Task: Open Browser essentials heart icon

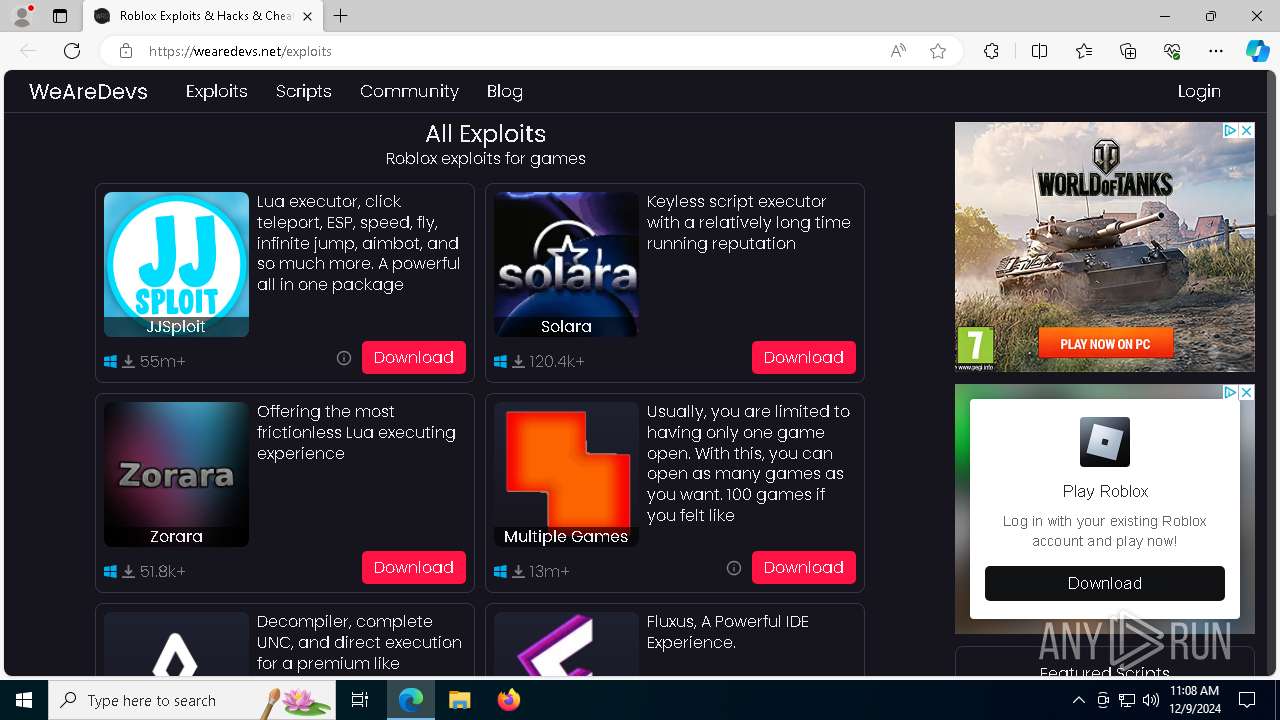Action: click(x=1172, y=51)
